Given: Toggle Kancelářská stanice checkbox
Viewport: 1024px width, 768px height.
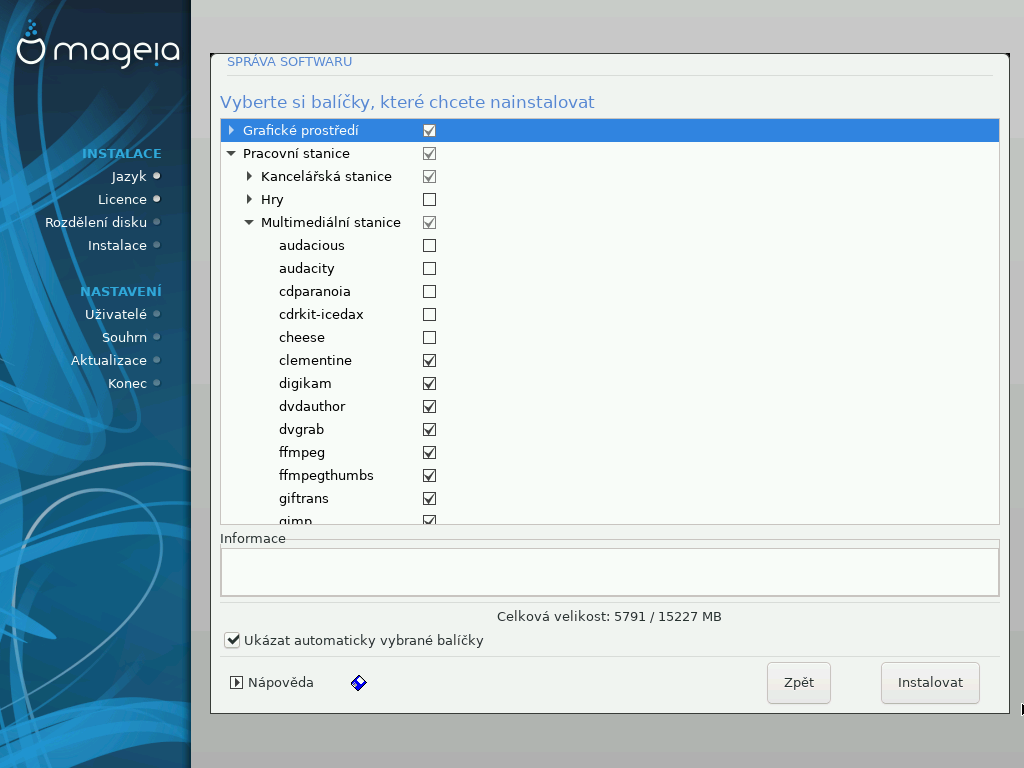Looking at the screenshot, I should 429,176.
